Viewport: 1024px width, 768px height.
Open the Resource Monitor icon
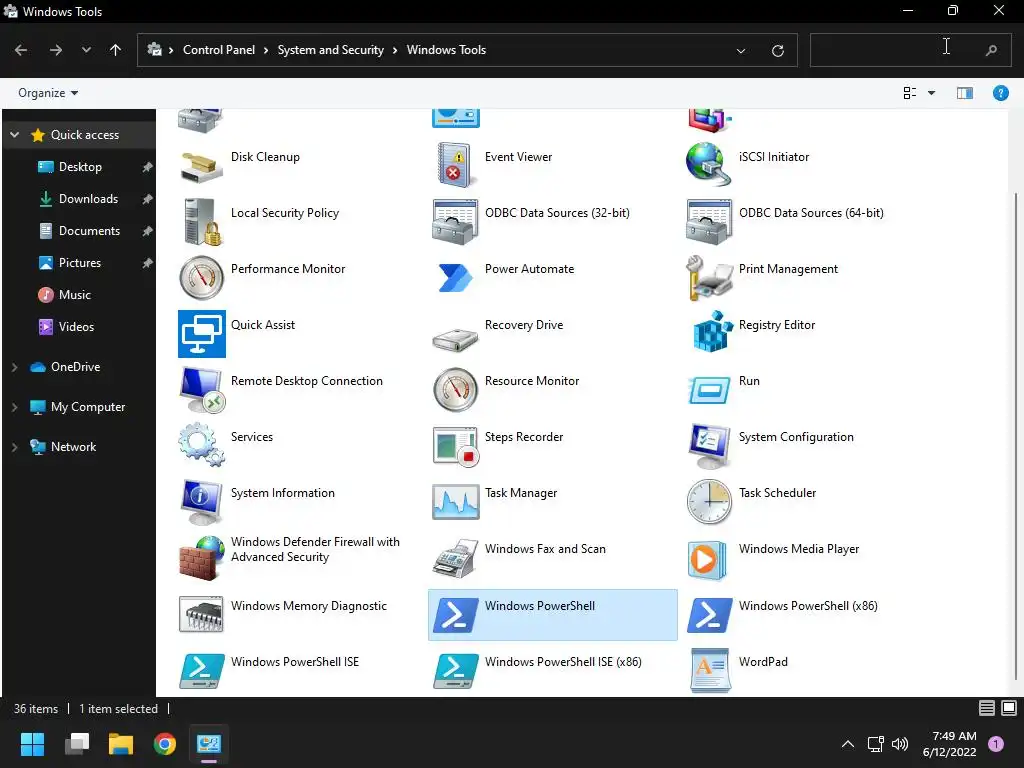[x=455, y=390]
